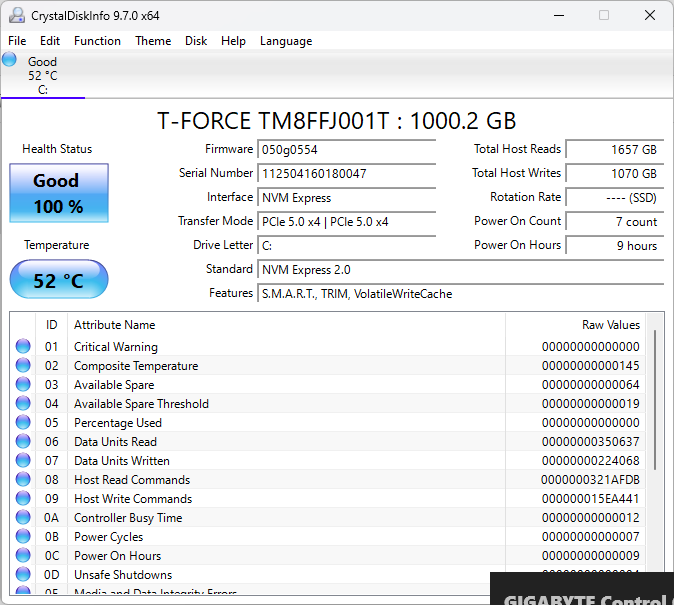Click the Total Host Writes value 1070 GB
Image resolution: width=674 pixels, height=605 pixels.
615,174
